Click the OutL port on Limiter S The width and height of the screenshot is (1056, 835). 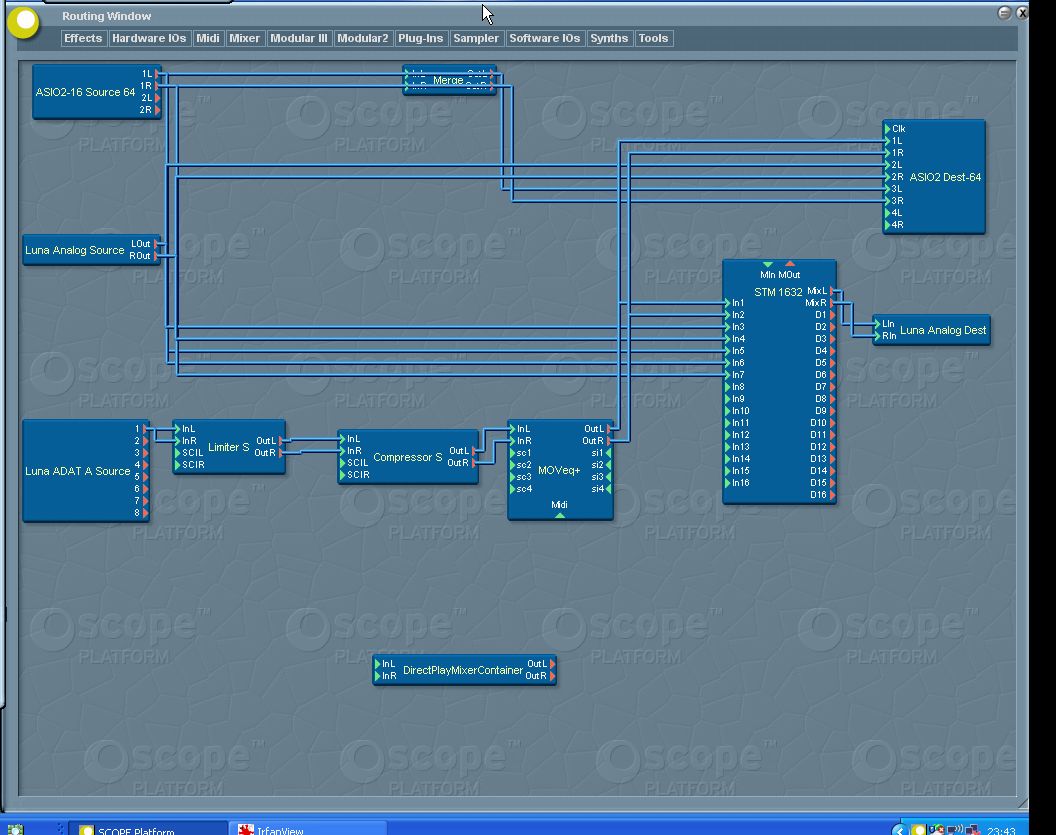282,441
